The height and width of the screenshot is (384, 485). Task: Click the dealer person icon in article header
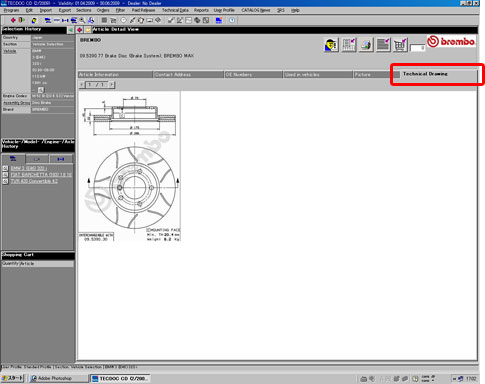click(331, 45)
